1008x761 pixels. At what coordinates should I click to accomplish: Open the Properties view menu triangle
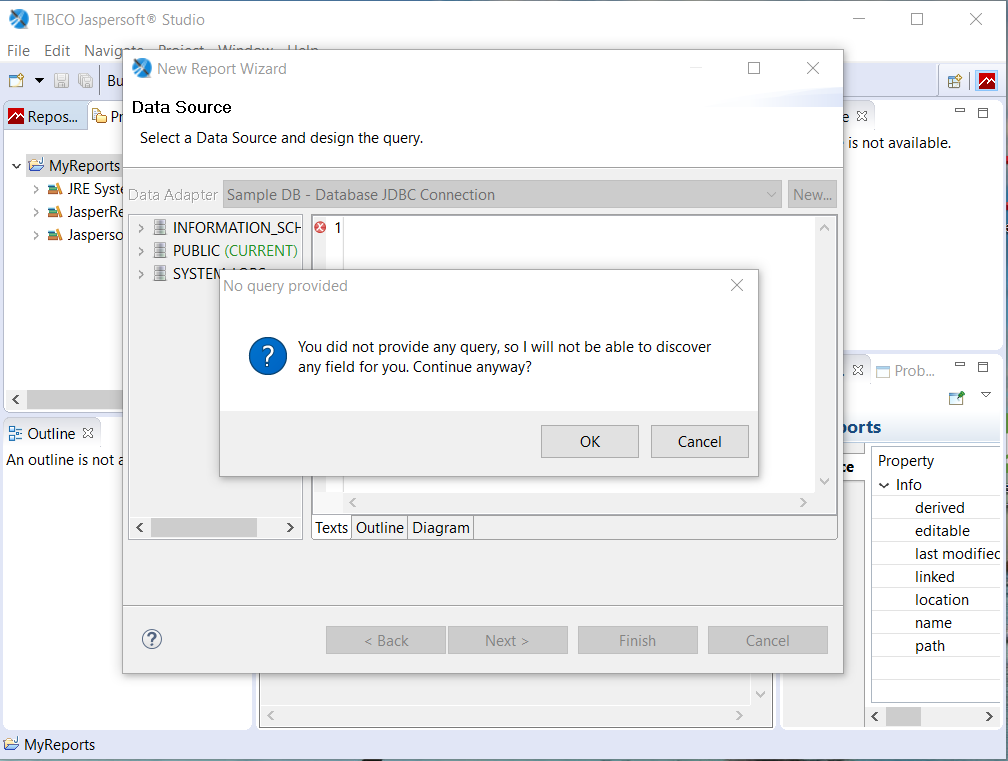[986, 395]
